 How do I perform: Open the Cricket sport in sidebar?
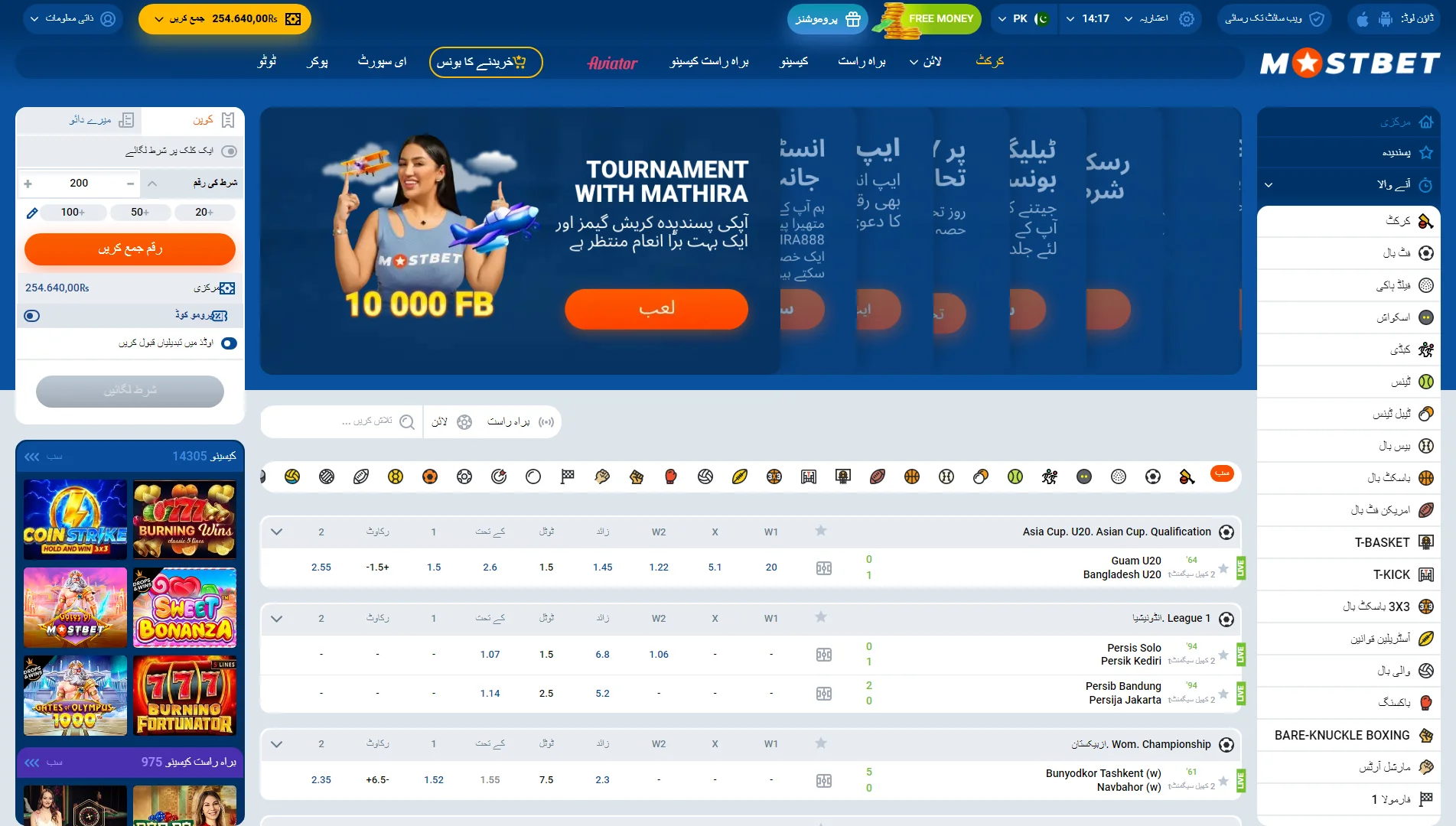pos(1348,221)
